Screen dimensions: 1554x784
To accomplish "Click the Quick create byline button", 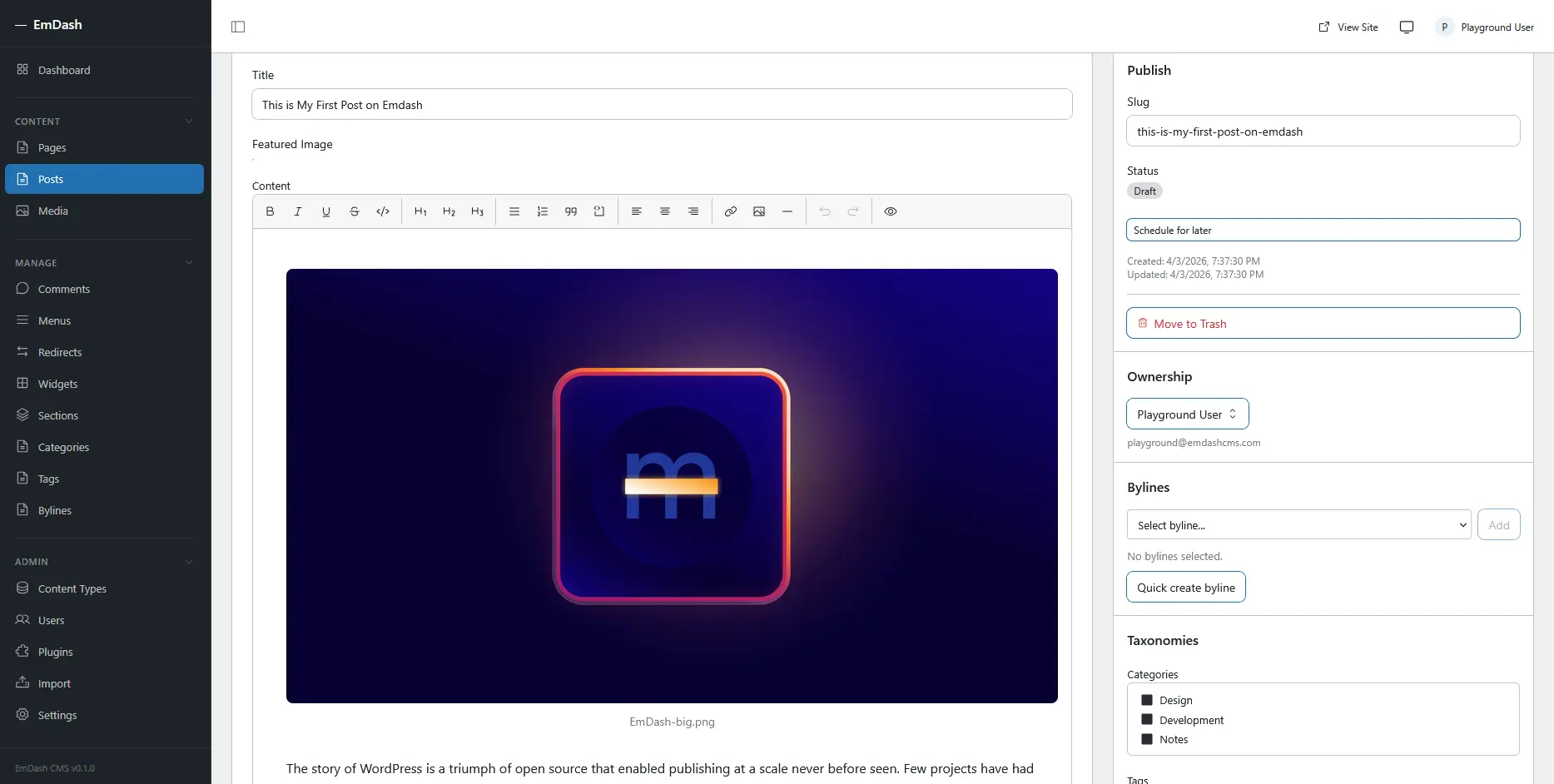I will [x=1185, y=587].
